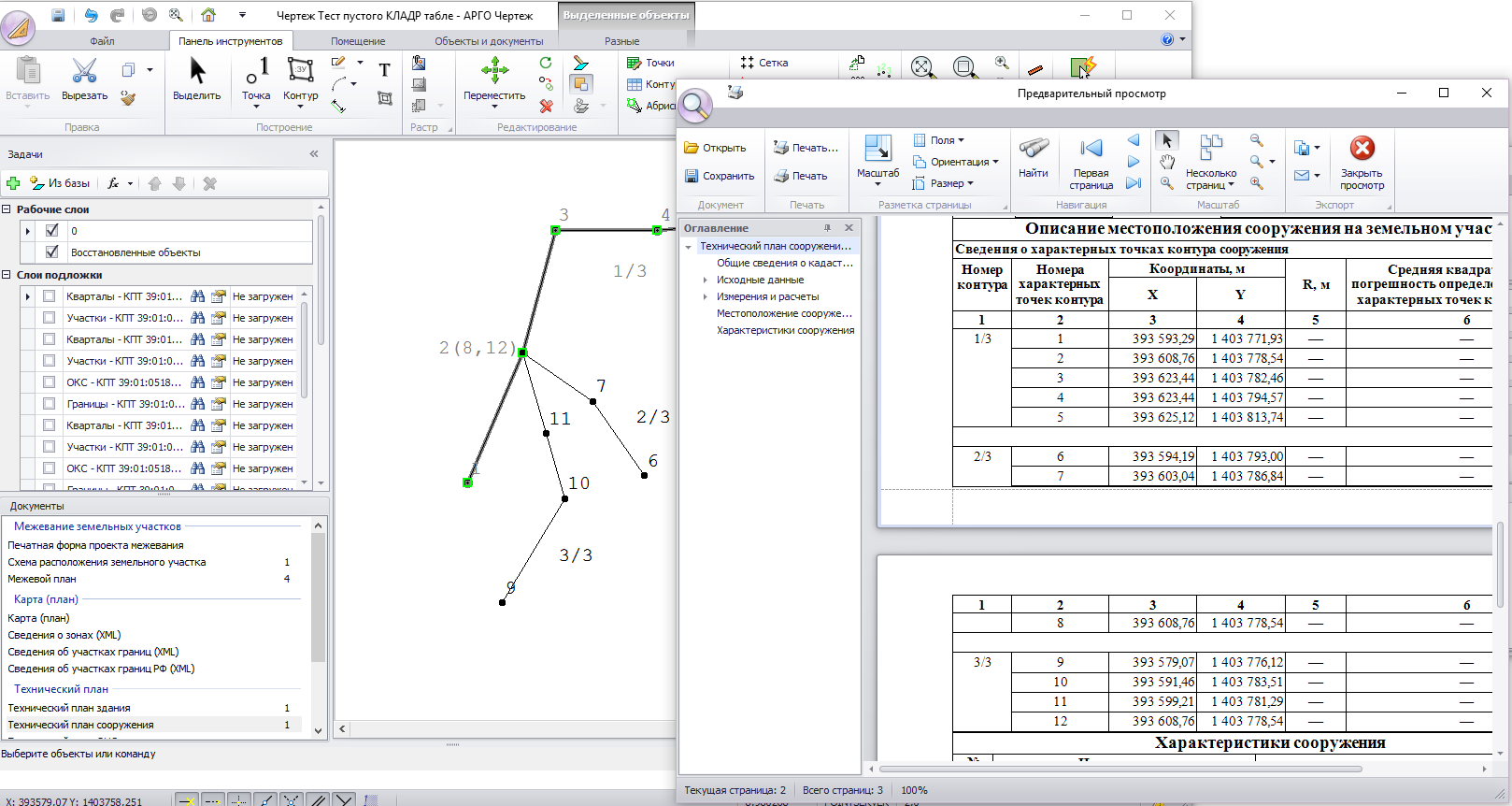The width and height of the screenshot is (1512, 806).
Task: Select the T text tool in Построение
Action: coord(384,70)
